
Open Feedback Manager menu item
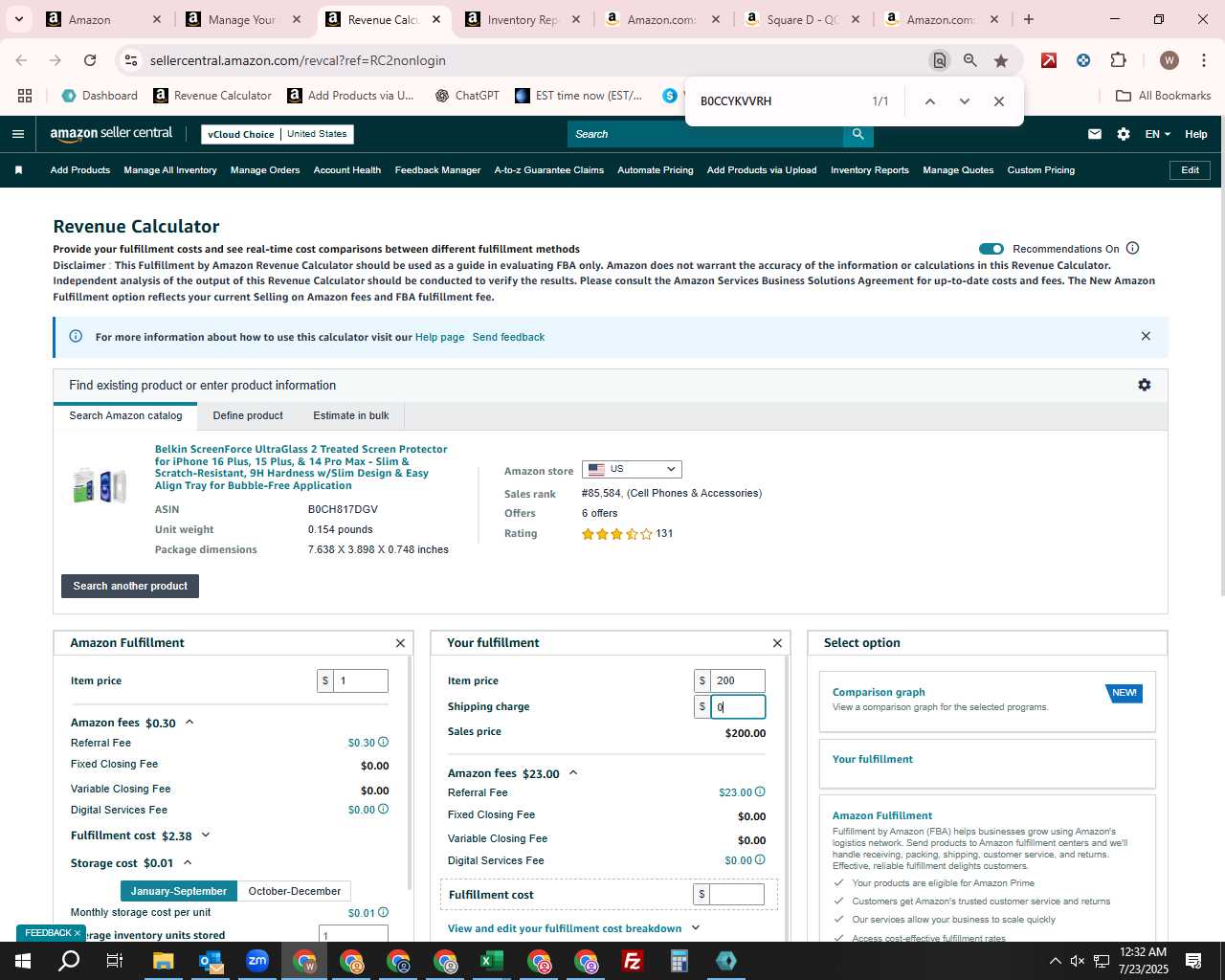(x=437, y=170)
